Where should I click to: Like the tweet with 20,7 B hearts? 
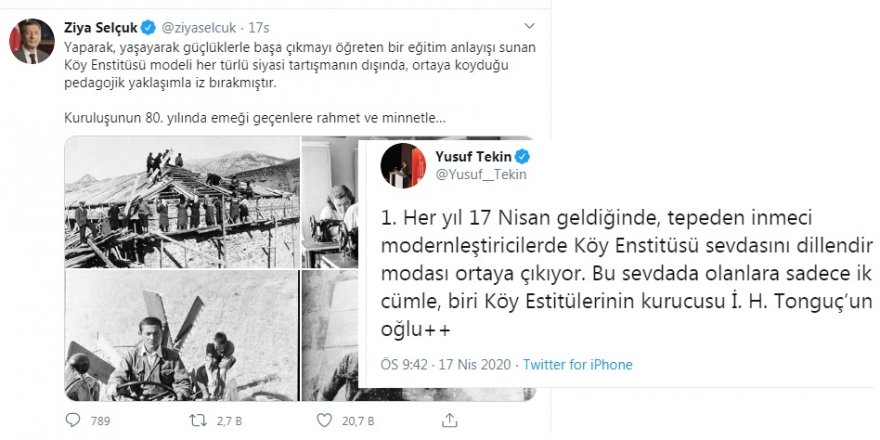[x=324, y=420]
